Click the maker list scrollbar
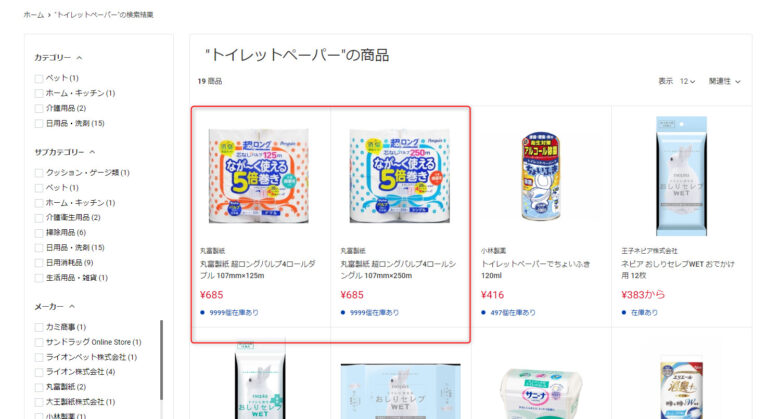780x419 pixels. pyautogui.click(x=161, y=360)
